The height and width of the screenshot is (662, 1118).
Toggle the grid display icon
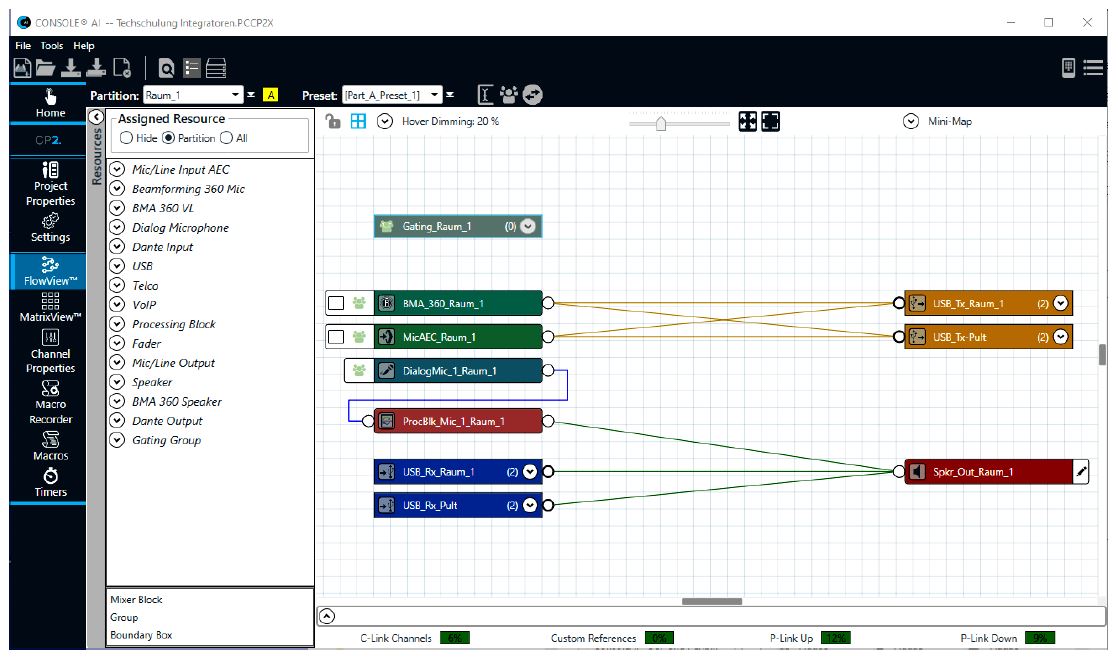click(x=358, y=121)
